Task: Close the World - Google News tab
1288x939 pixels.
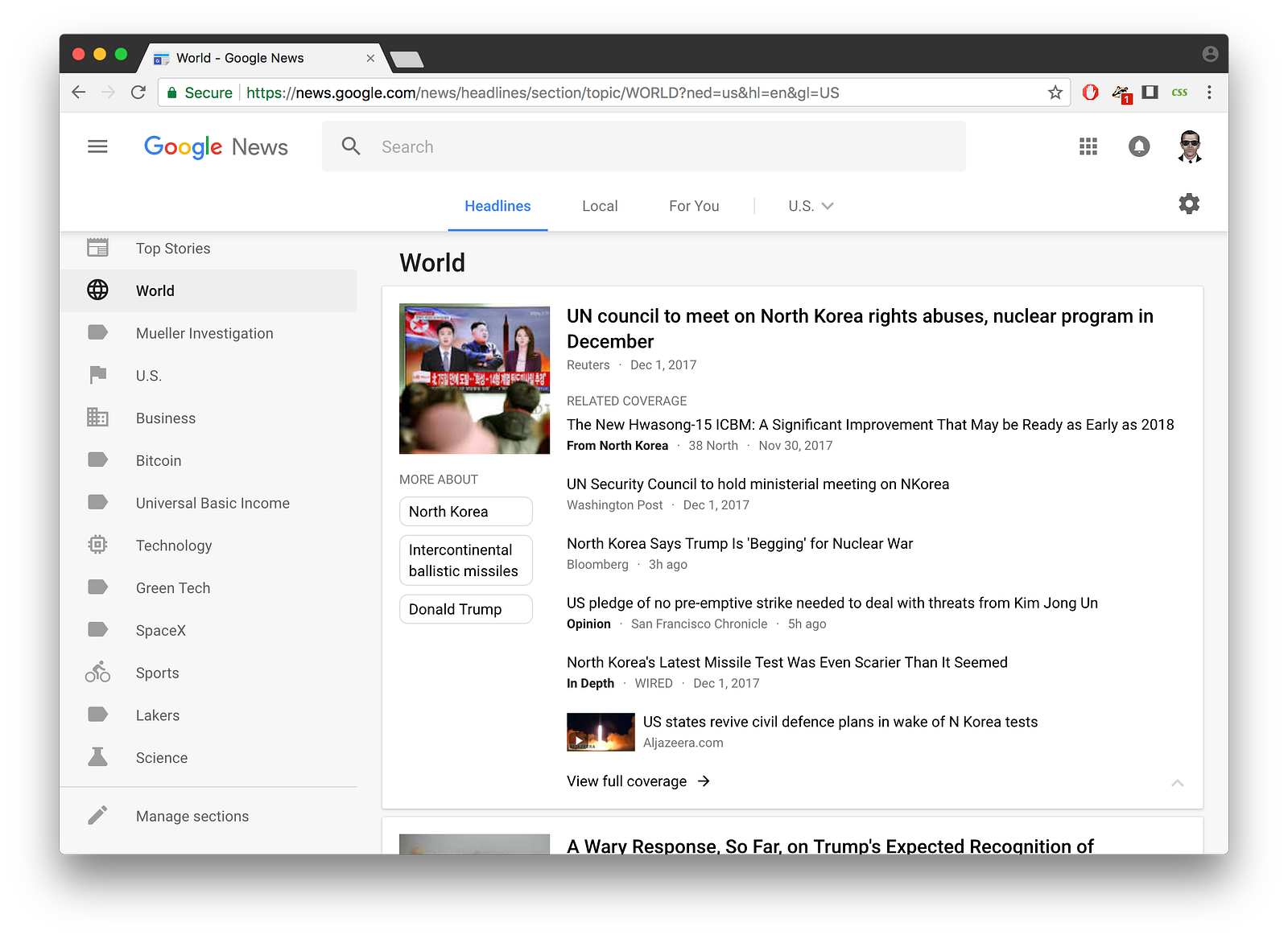Action: 370,58
